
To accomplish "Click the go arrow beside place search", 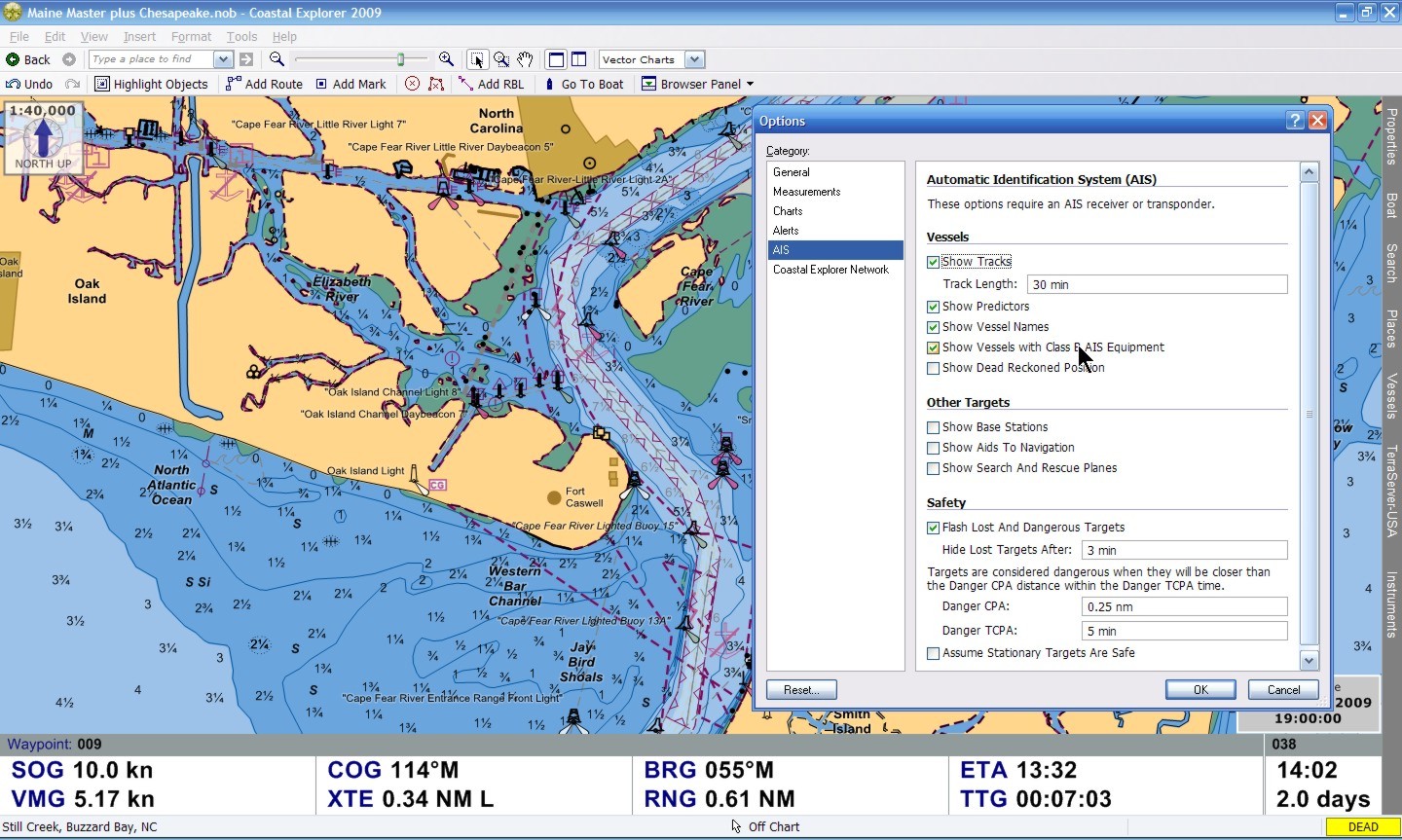I will pos(246,59).
